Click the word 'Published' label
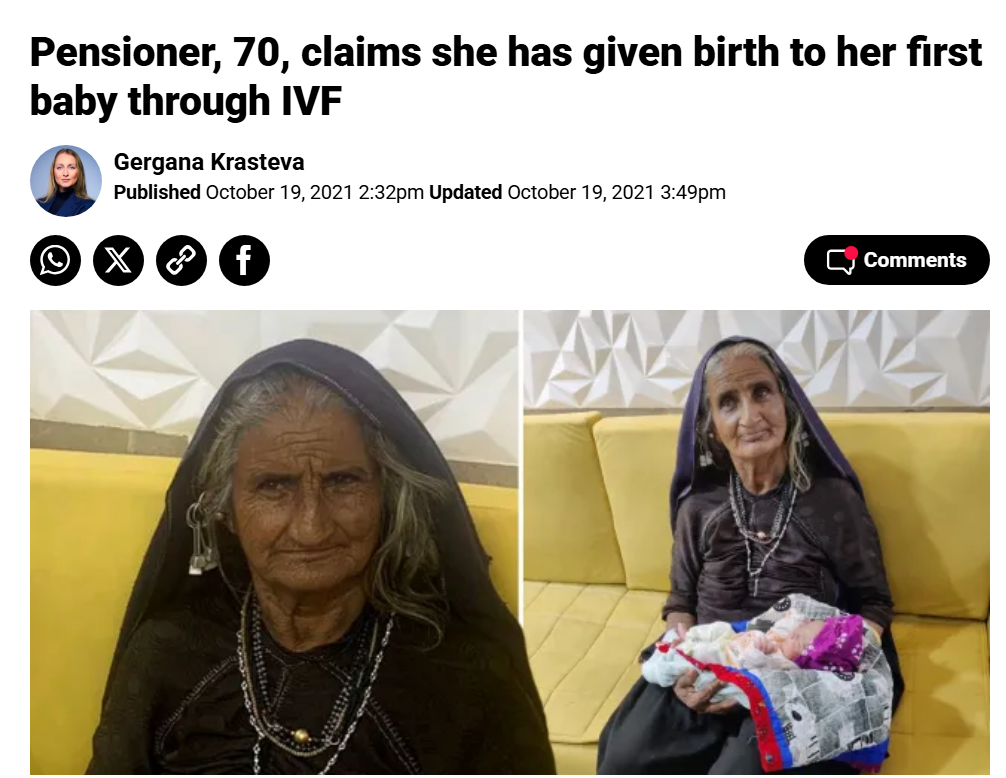 (157, 192)
